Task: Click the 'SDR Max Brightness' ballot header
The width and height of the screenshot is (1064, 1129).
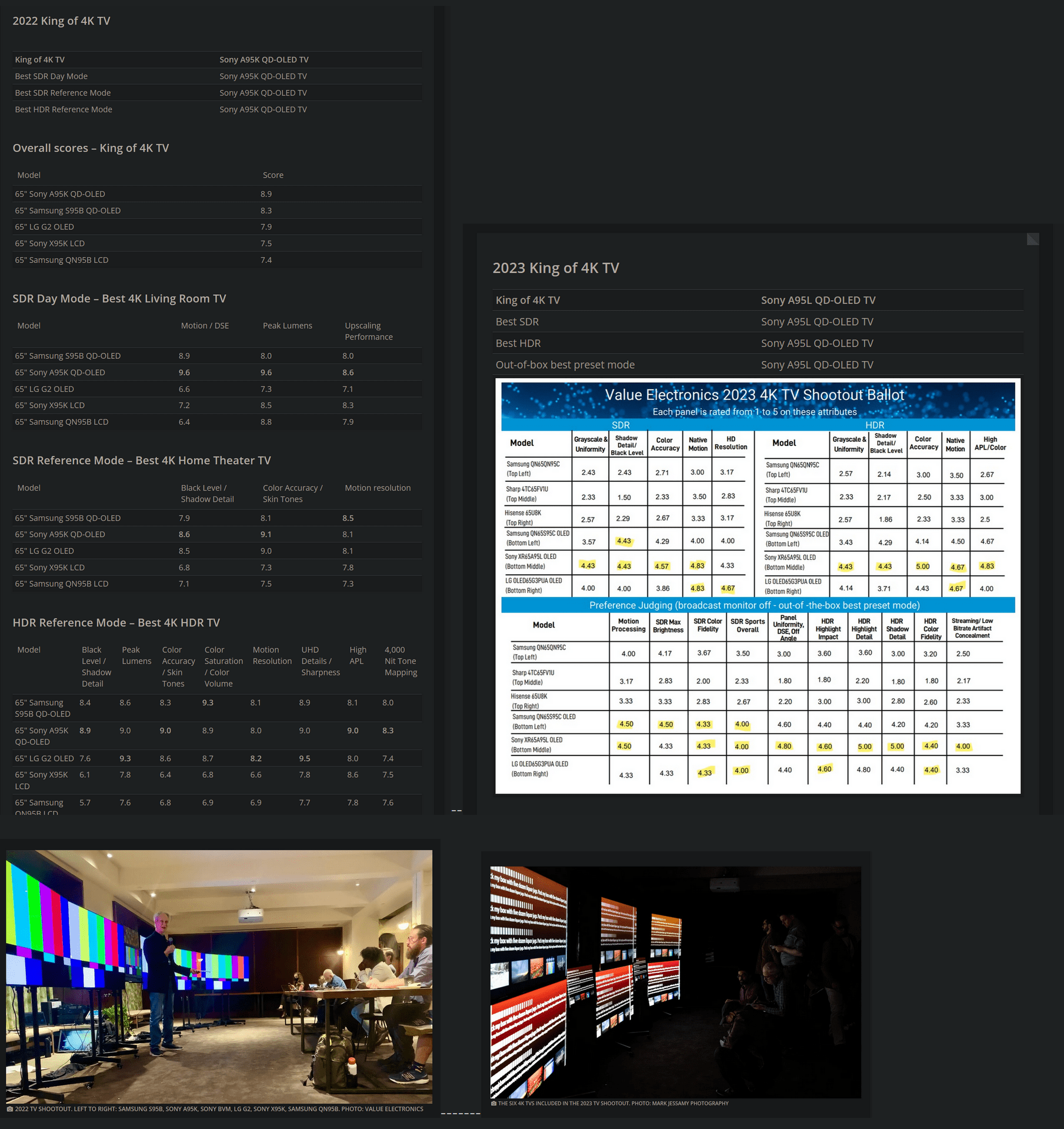Action: point(668,626)
